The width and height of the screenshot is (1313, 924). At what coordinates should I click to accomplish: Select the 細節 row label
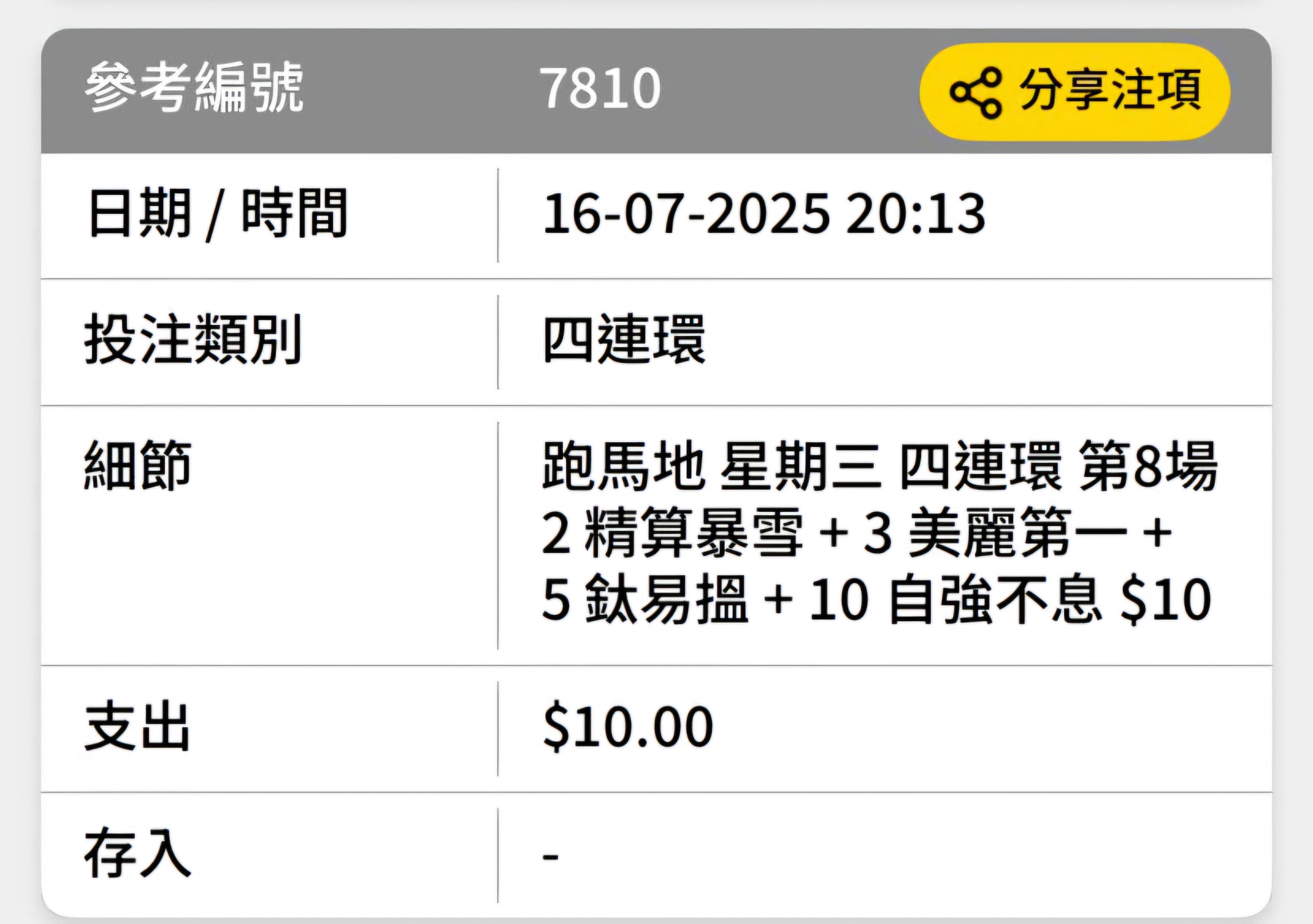click(x=138, y=466)
